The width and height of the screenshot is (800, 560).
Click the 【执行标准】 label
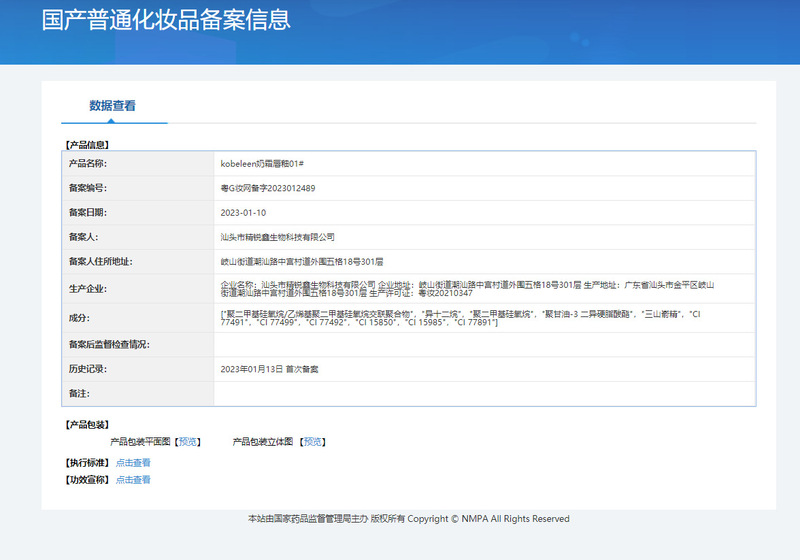(87, 463)
